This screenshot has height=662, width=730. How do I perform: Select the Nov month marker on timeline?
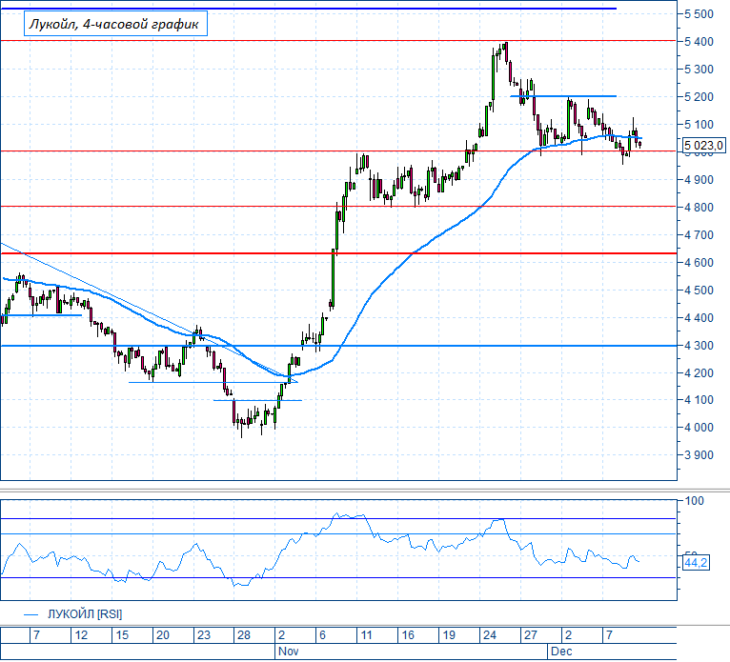(288, 651)
